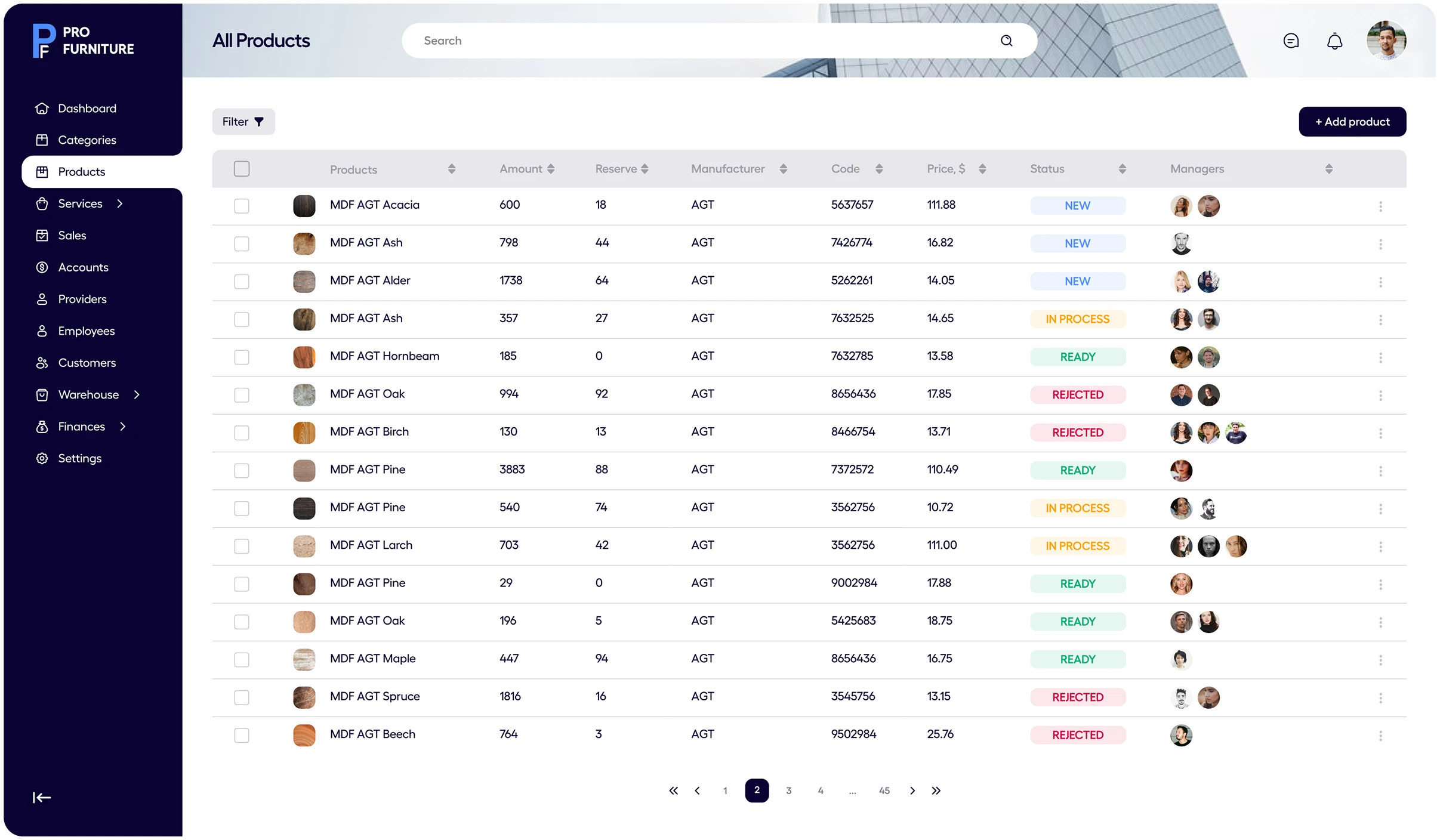This screenshot has height=840, width=1440.
Task: Check the MDF AGT Alder row
Action: pos(242,282)
